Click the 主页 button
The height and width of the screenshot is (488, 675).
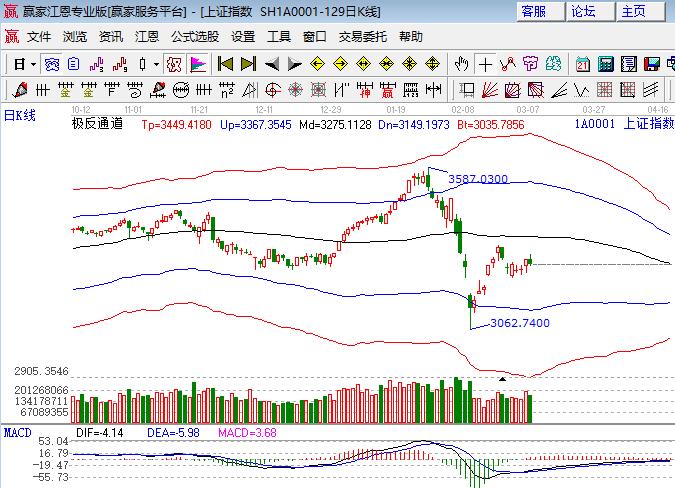(633, 12)
